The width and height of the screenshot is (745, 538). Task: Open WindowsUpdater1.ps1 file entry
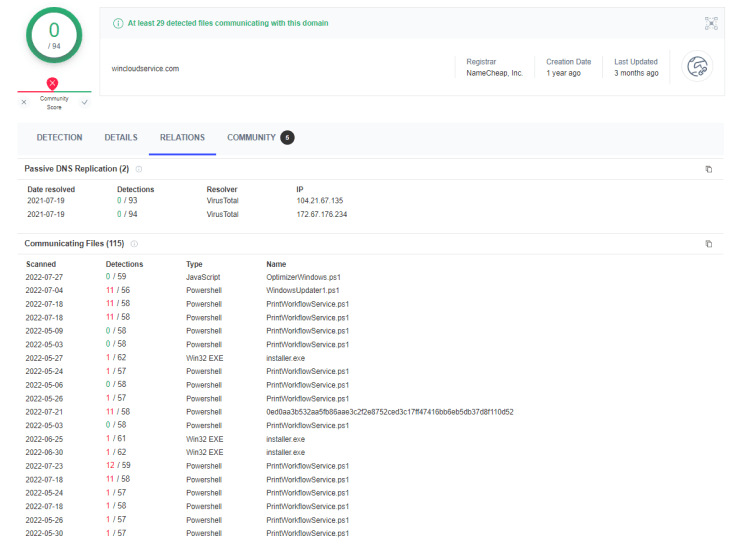303,290
